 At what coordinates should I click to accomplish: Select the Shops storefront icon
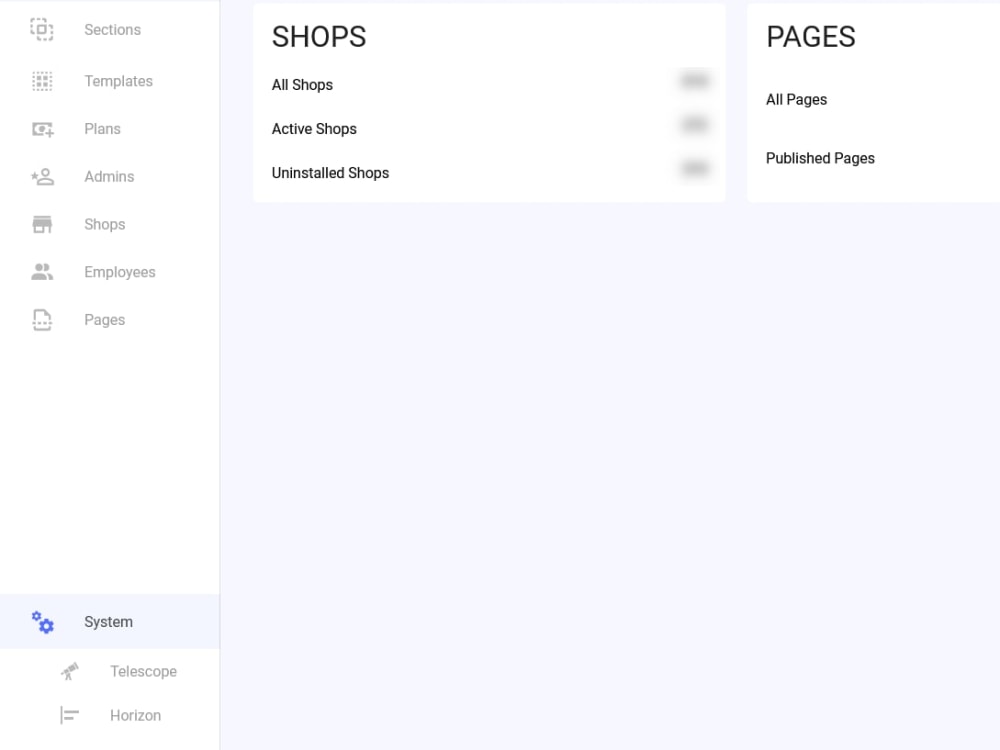[x=42, y=224]
